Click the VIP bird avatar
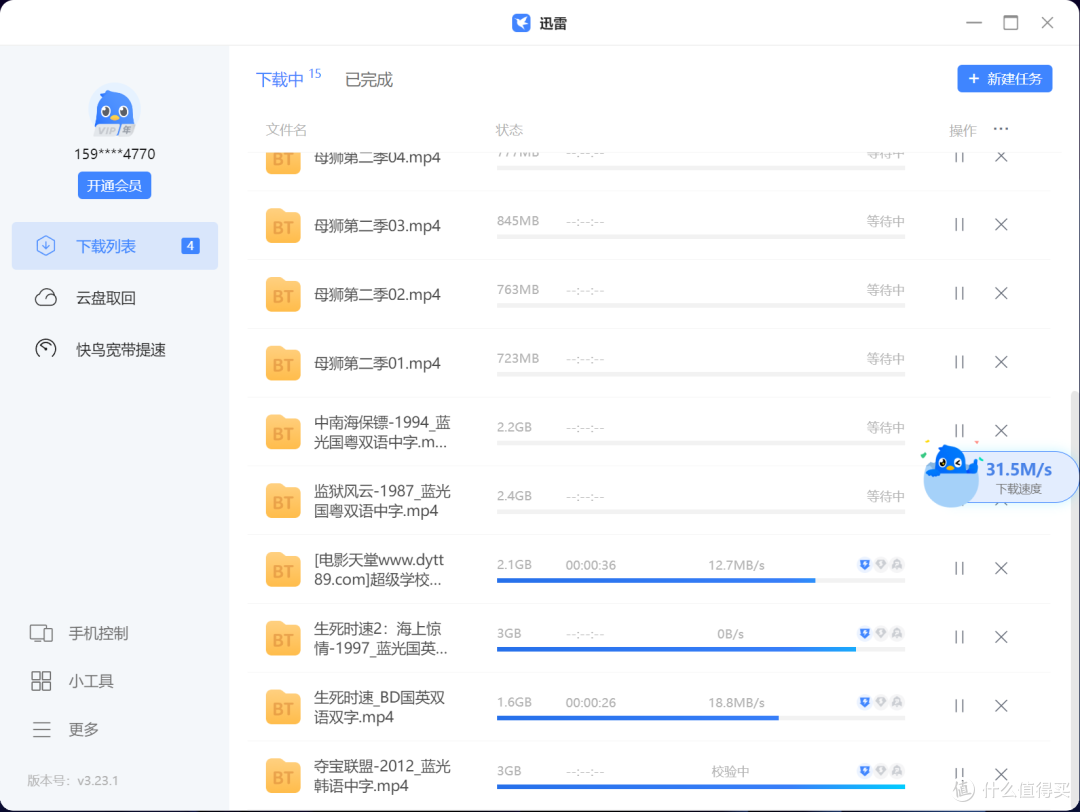Image resolution: width=1080 pixels, height=812 pixels. pos(114,112)
